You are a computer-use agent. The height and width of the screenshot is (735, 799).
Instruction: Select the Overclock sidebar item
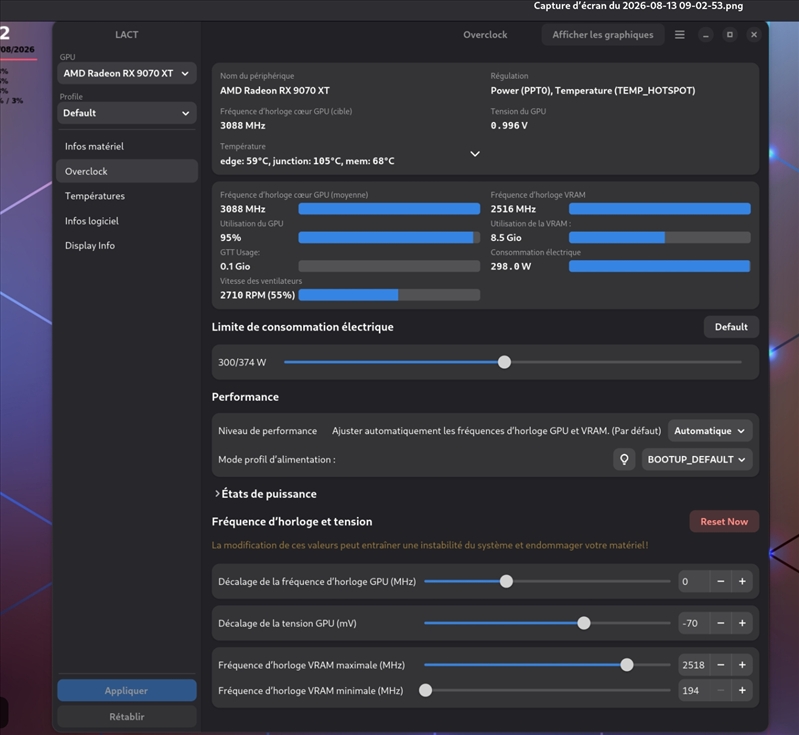click(126, 171)
